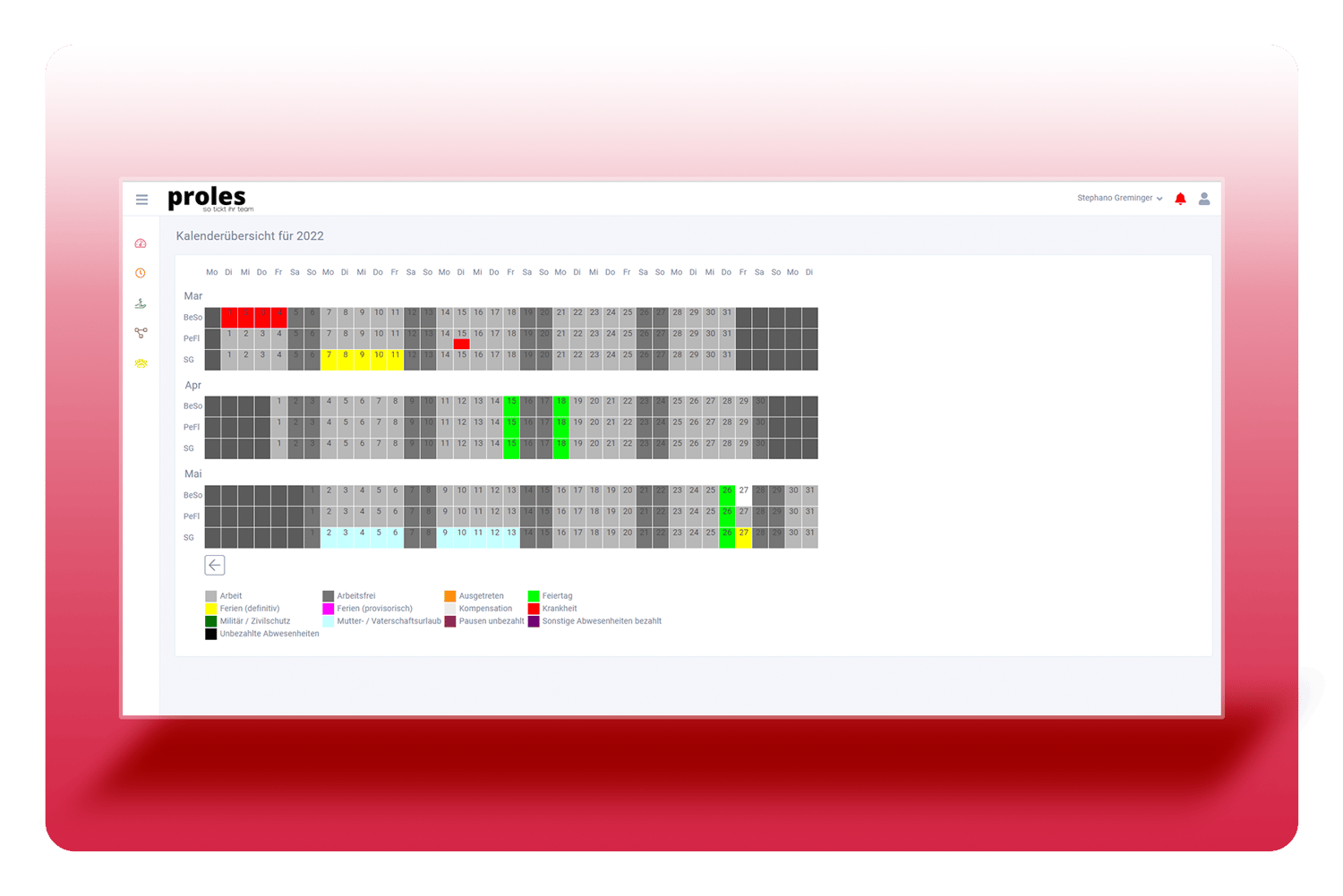Select BeSo's green holiday April 15
The height and width of the screenshot is (896, 1343).
tap(511, 406)
